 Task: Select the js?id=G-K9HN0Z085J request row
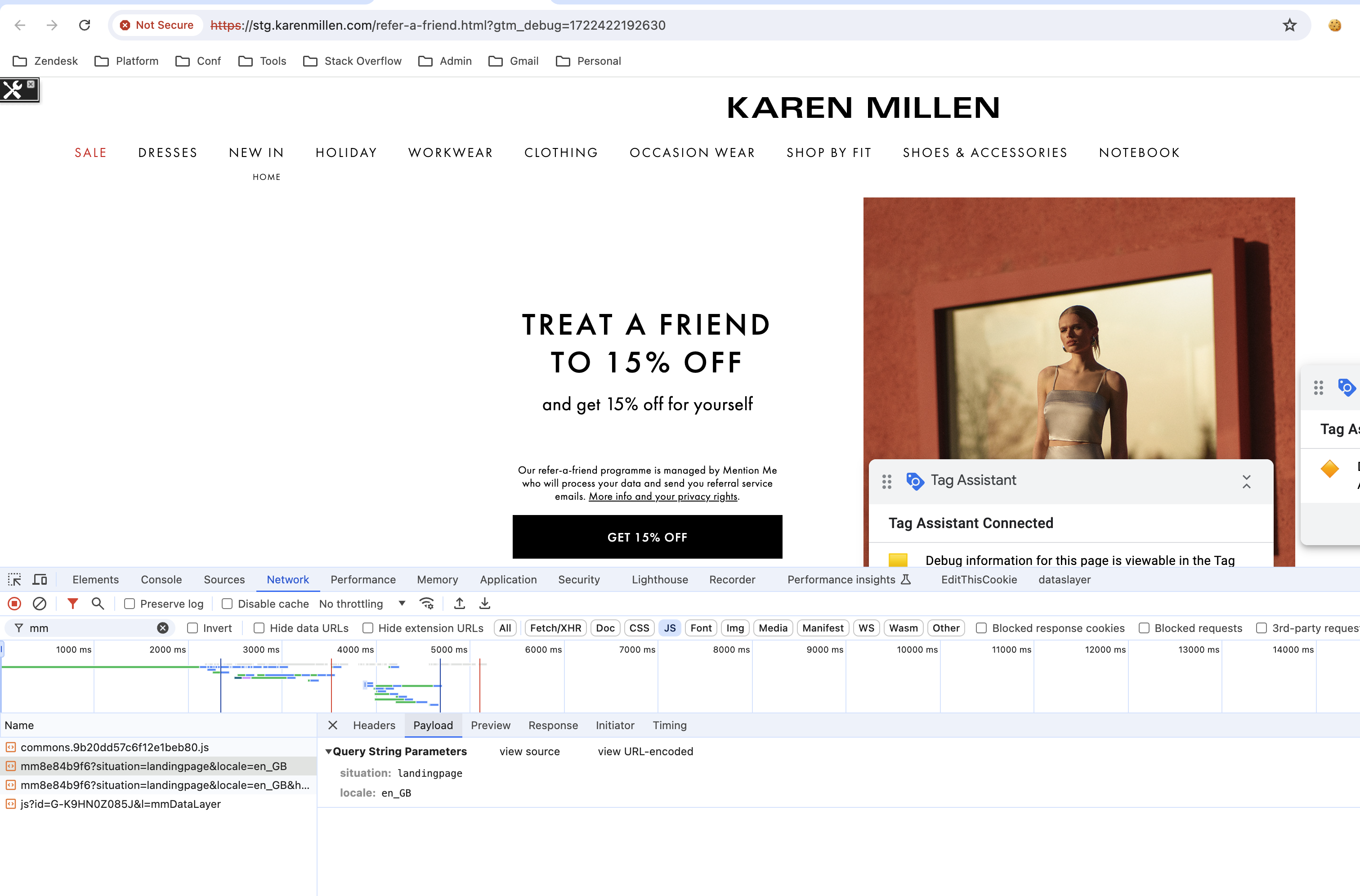pos(158,804)
